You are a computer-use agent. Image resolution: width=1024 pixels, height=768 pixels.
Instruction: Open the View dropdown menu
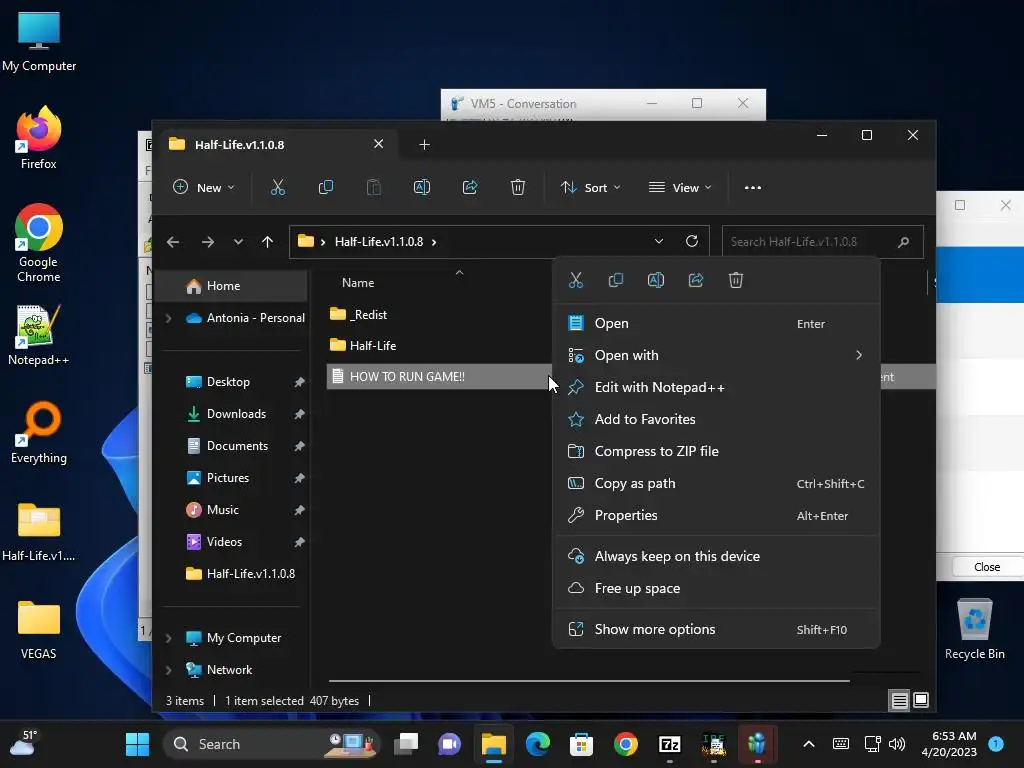click(679, 187)
